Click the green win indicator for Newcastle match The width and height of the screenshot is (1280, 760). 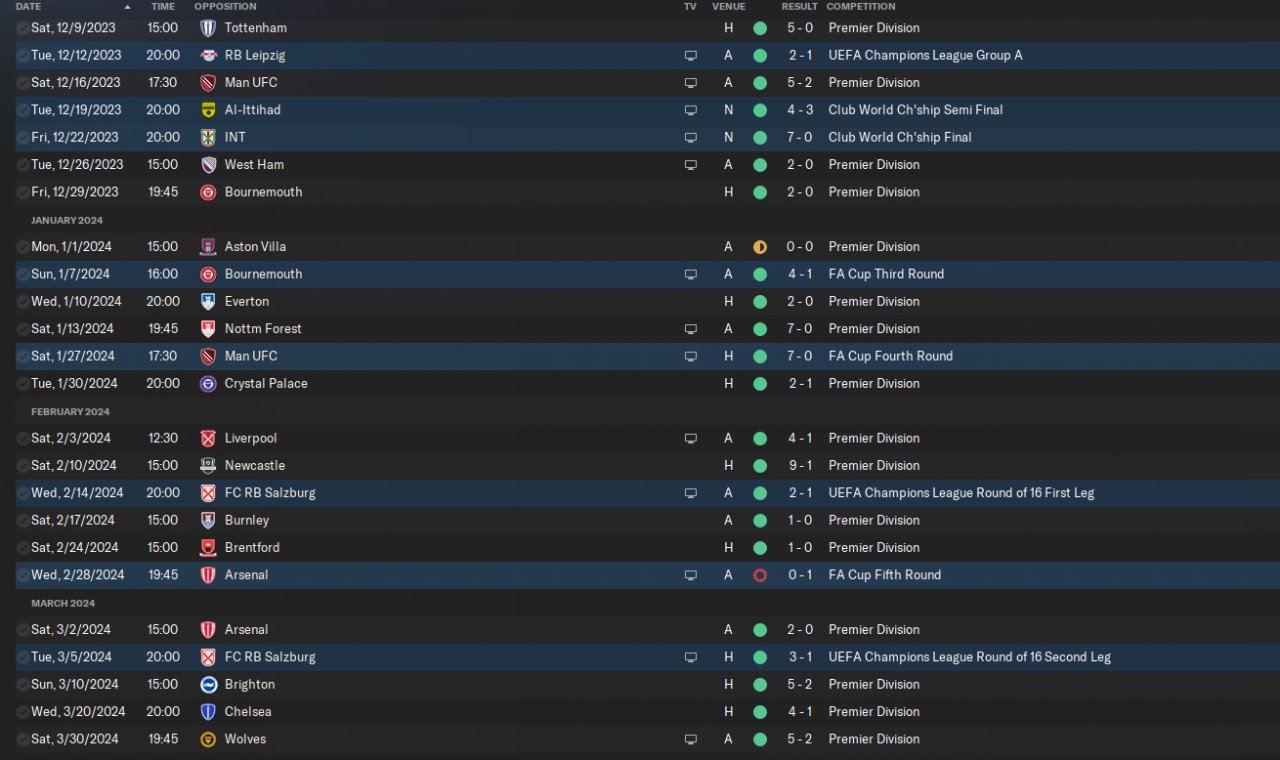[760, 465]
